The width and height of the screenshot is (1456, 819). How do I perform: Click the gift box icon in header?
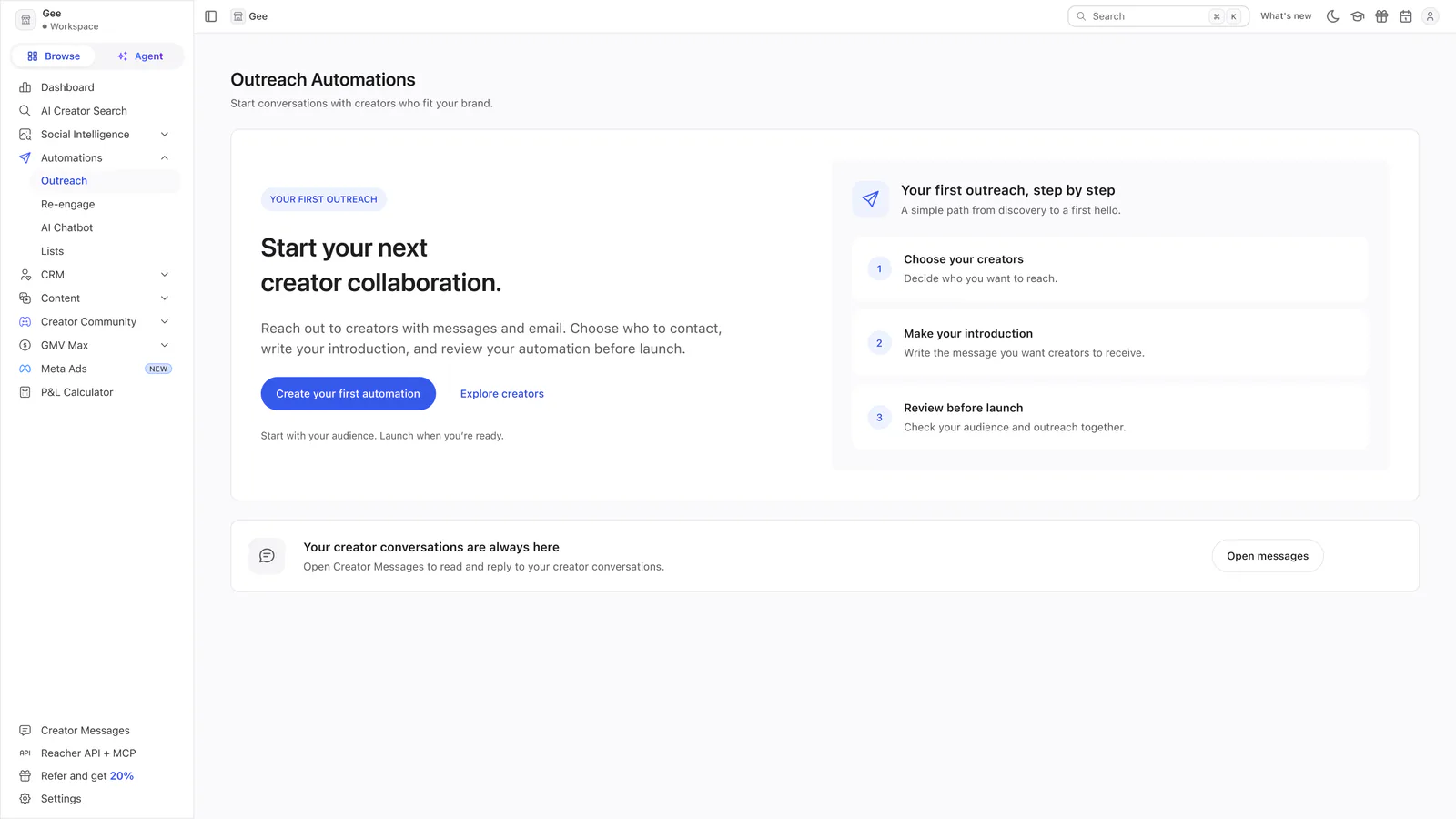pos(1381,16)
